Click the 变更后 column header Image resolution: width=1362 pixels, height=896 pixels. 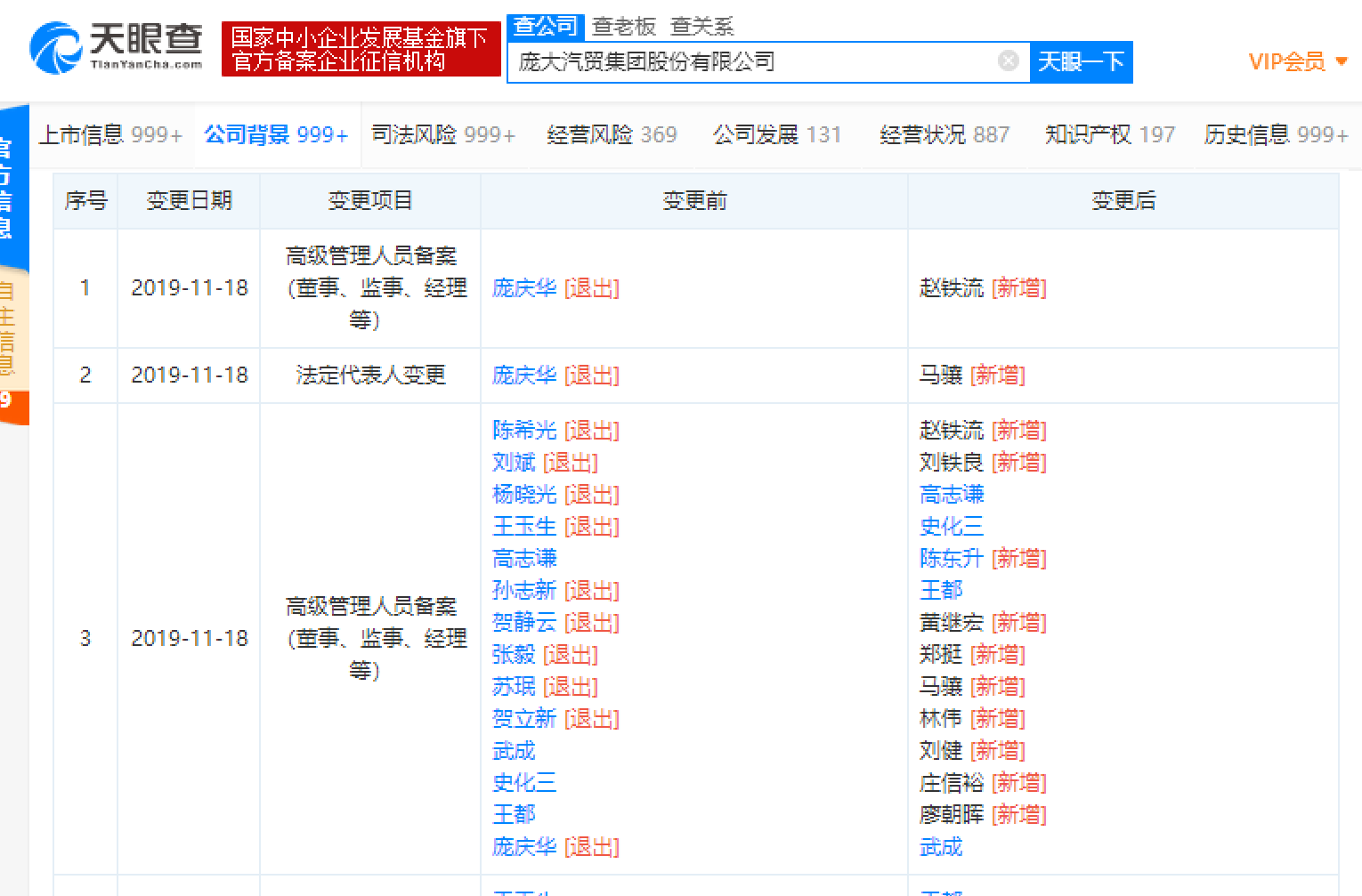pos(1123,201)
